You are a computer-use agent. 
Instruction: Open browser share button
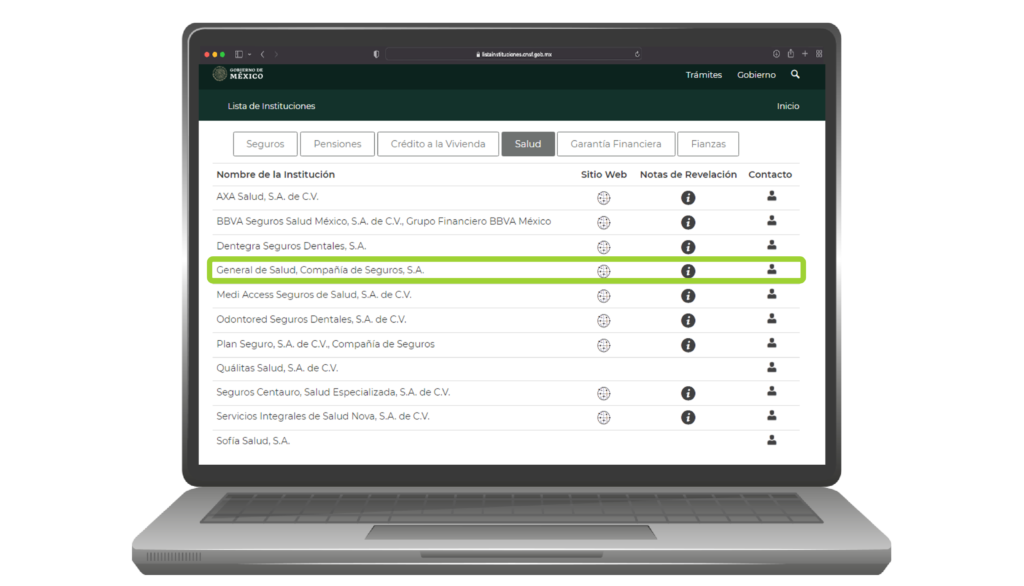point(790,54)
